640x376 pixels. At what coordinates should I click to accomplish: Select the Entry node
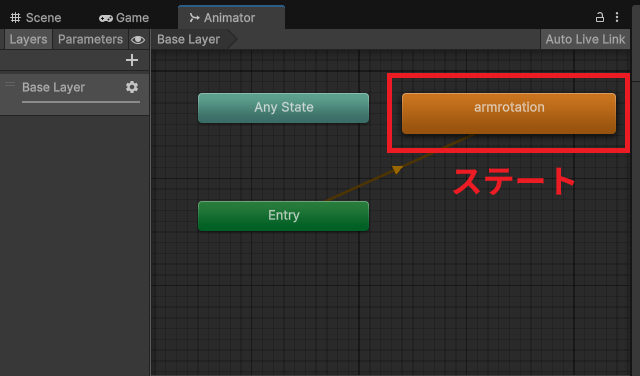[x=283, y=216]
